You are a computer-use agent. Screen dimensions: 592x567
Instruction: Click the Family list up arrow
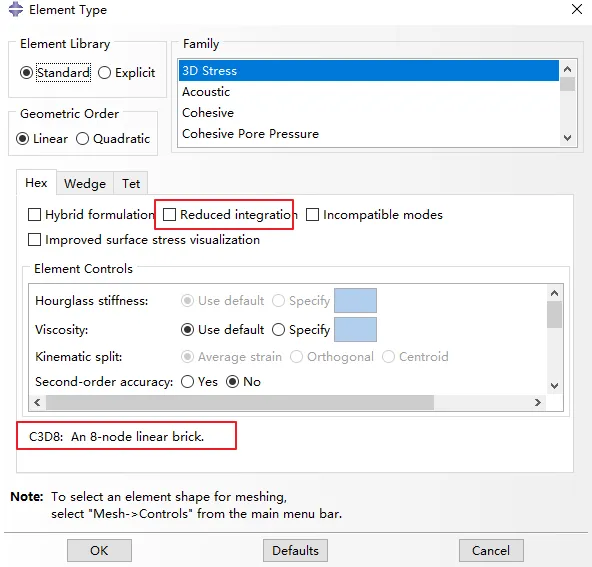(567, 69)
